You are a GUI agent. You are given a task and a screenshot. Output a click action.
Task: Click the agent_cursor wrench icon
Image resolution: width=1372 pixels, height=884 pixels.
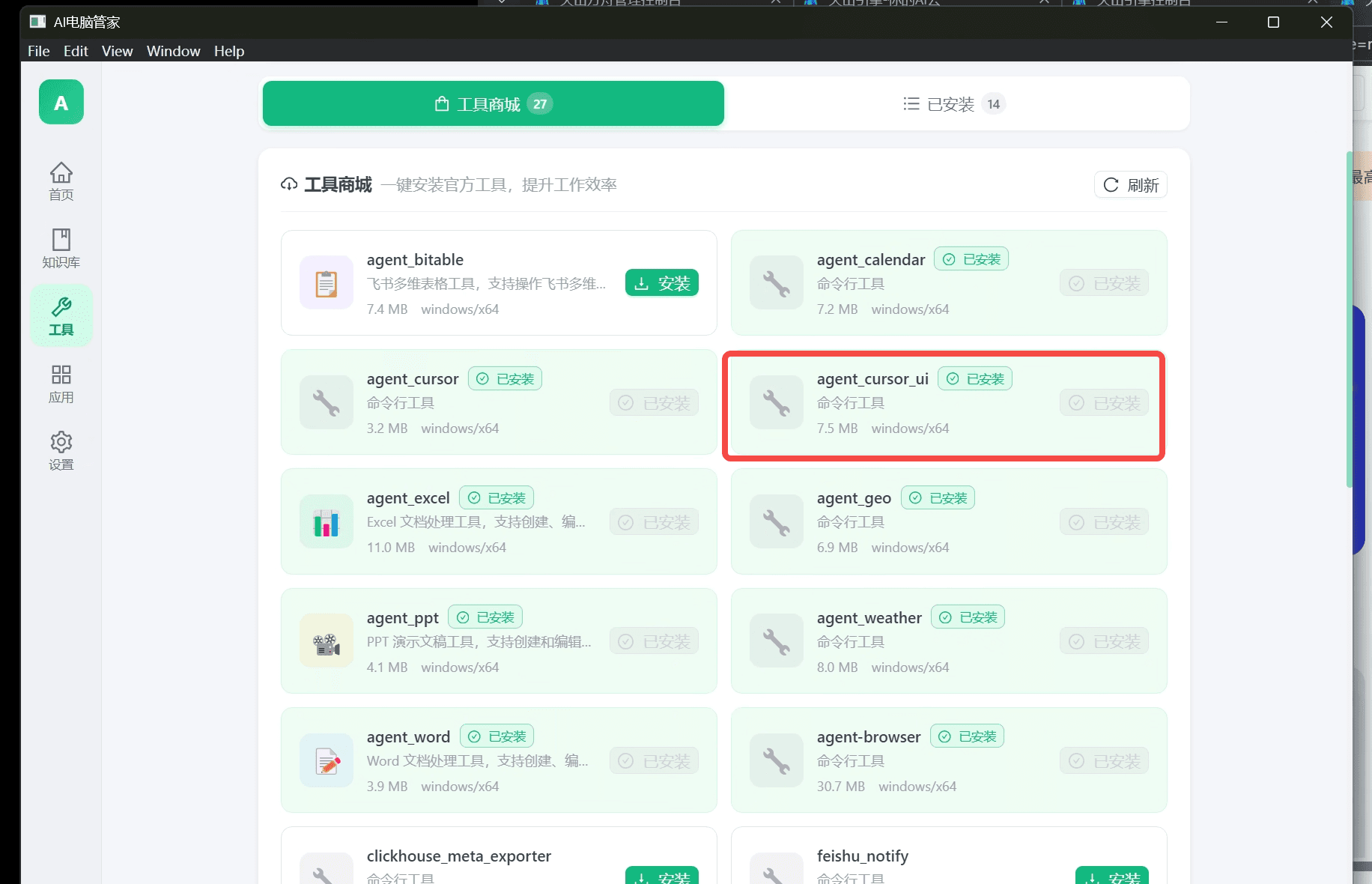pyautogui.click(x=326, y=402)
